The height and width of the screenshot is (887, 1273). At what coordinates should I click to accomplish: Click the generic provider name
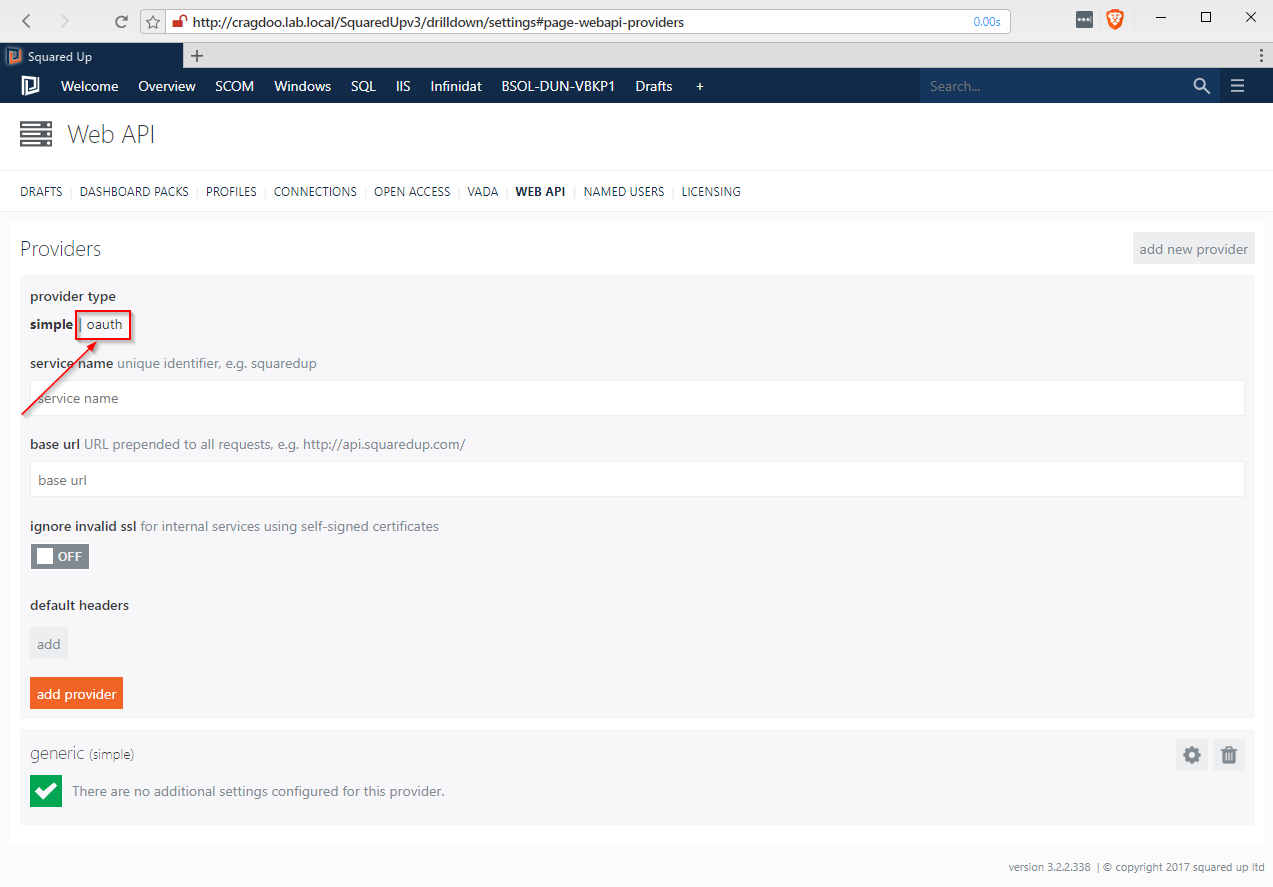pos(57,753)
